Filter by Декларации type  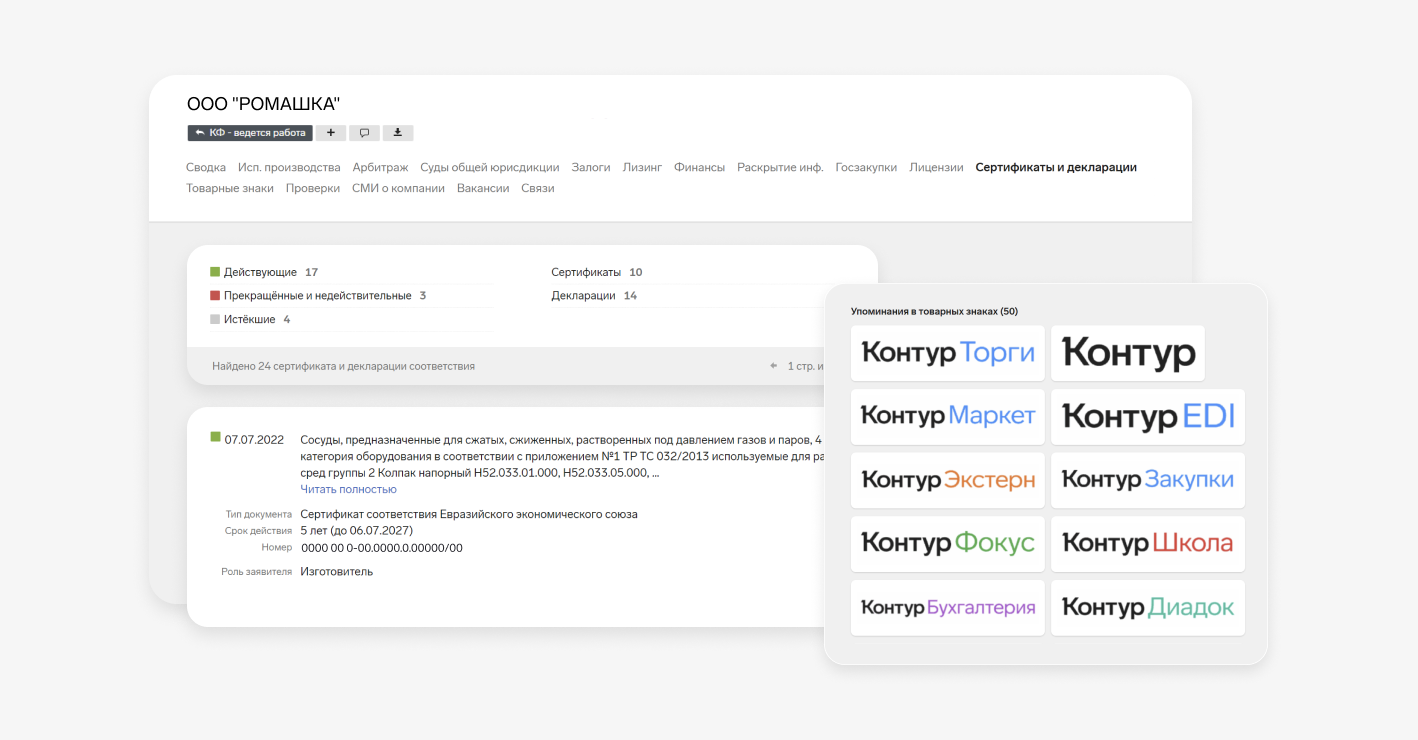click(x=594, y=296)
